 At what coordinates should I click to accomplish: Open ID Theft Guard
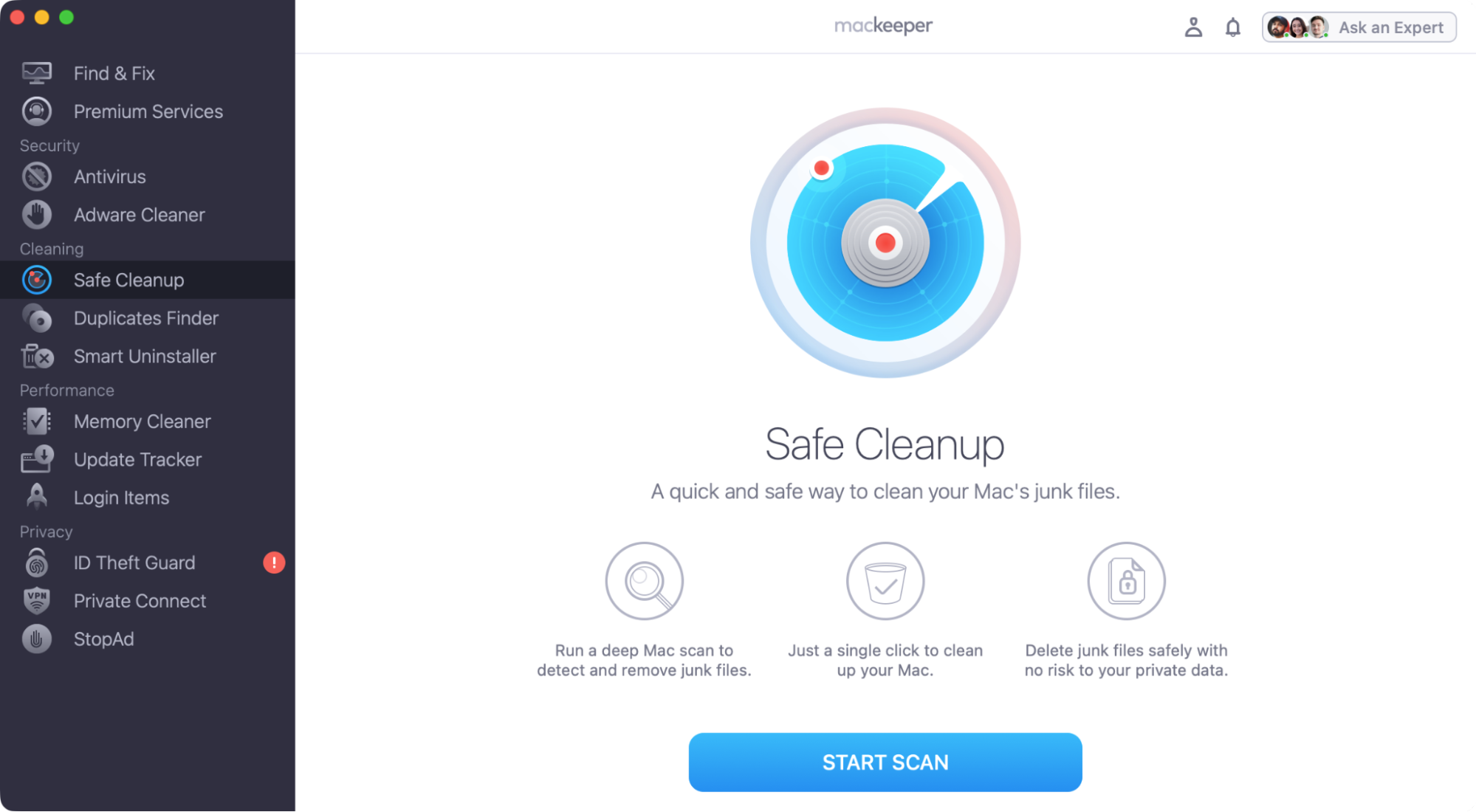click(x=134, y=562)
